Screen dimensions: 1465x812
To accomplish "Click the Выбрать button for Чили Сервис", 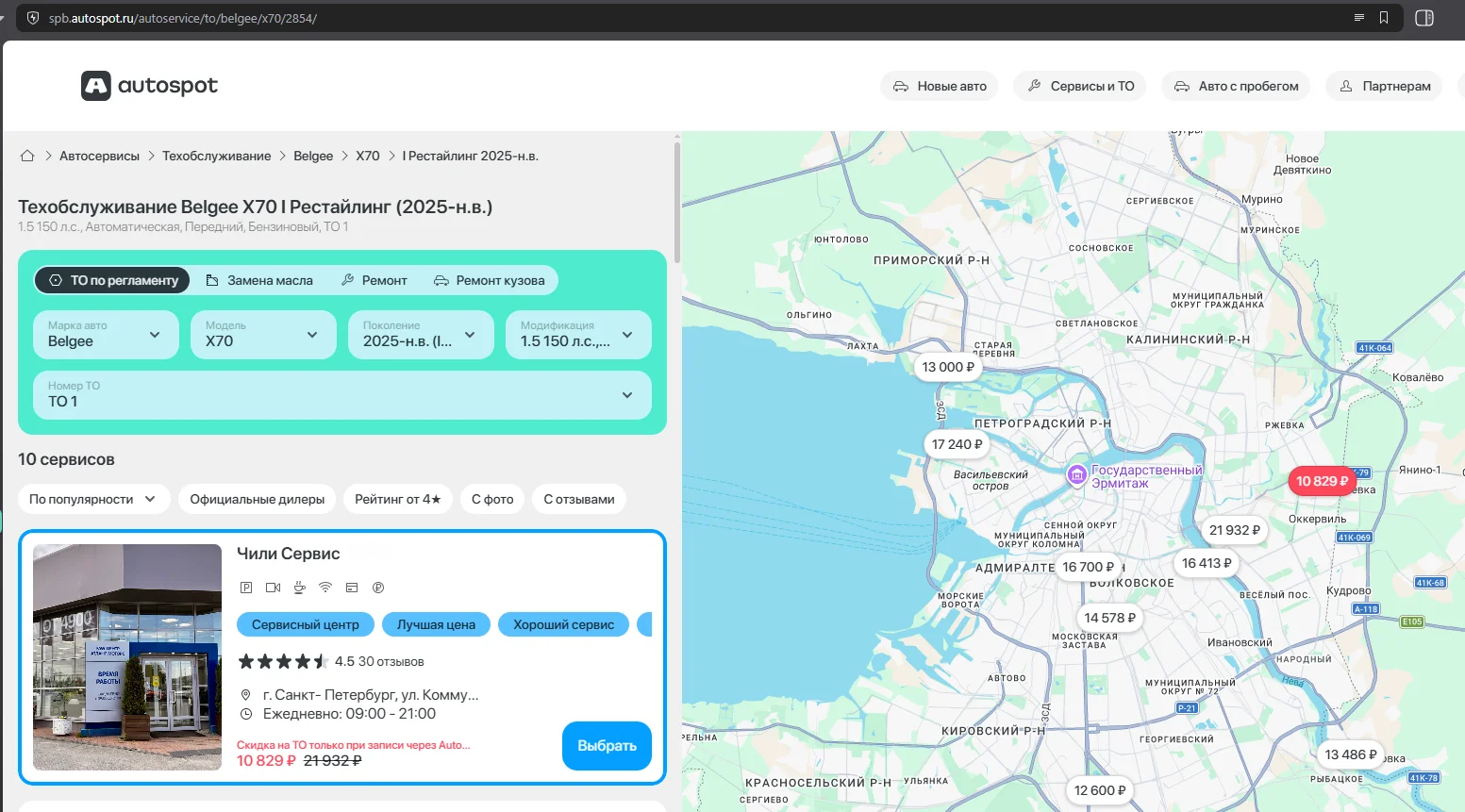I will pyautogui.click(x=607, y=746).
